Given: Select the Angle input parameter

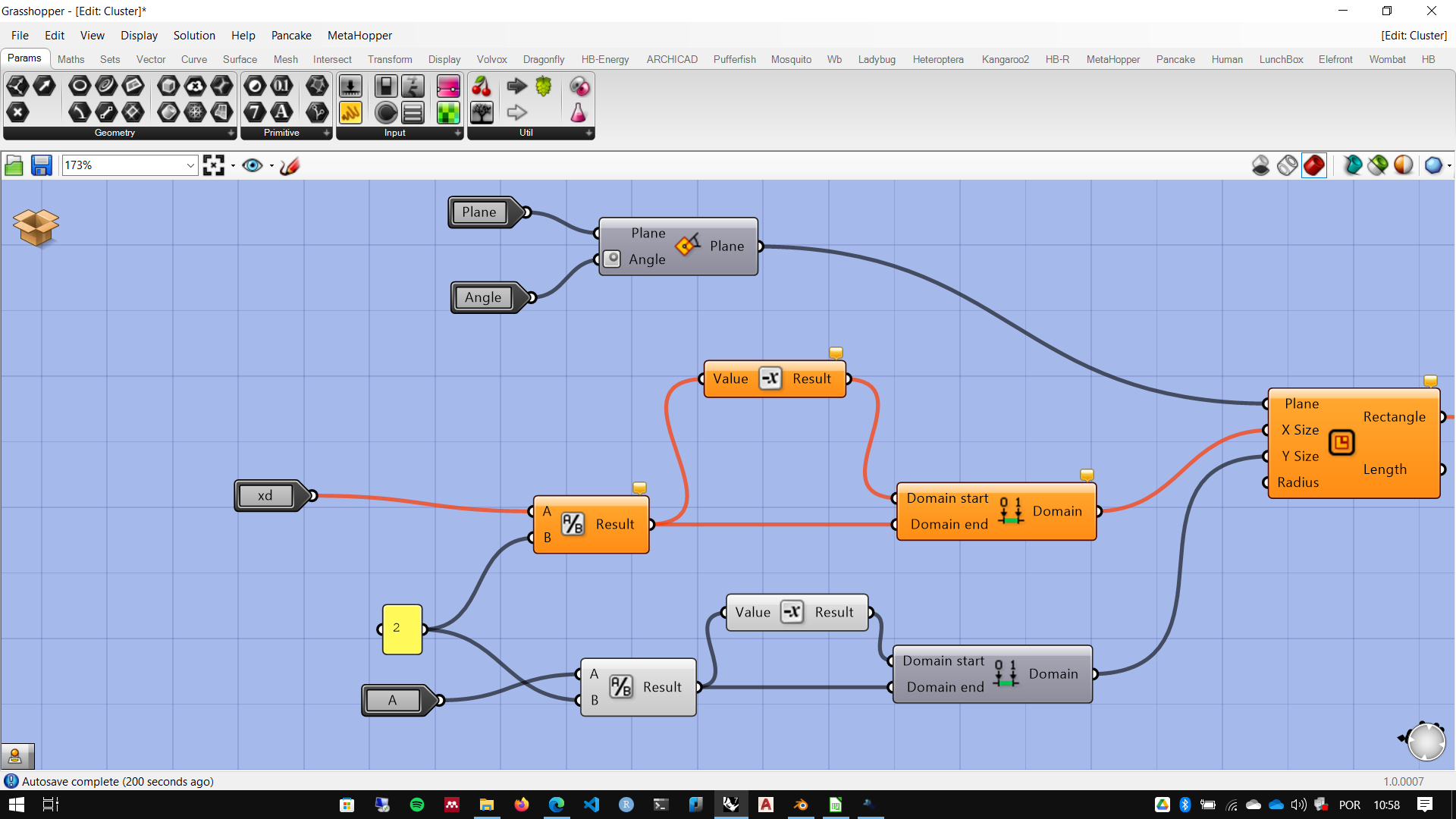Looking at the screenshot, I should (489, 297).
